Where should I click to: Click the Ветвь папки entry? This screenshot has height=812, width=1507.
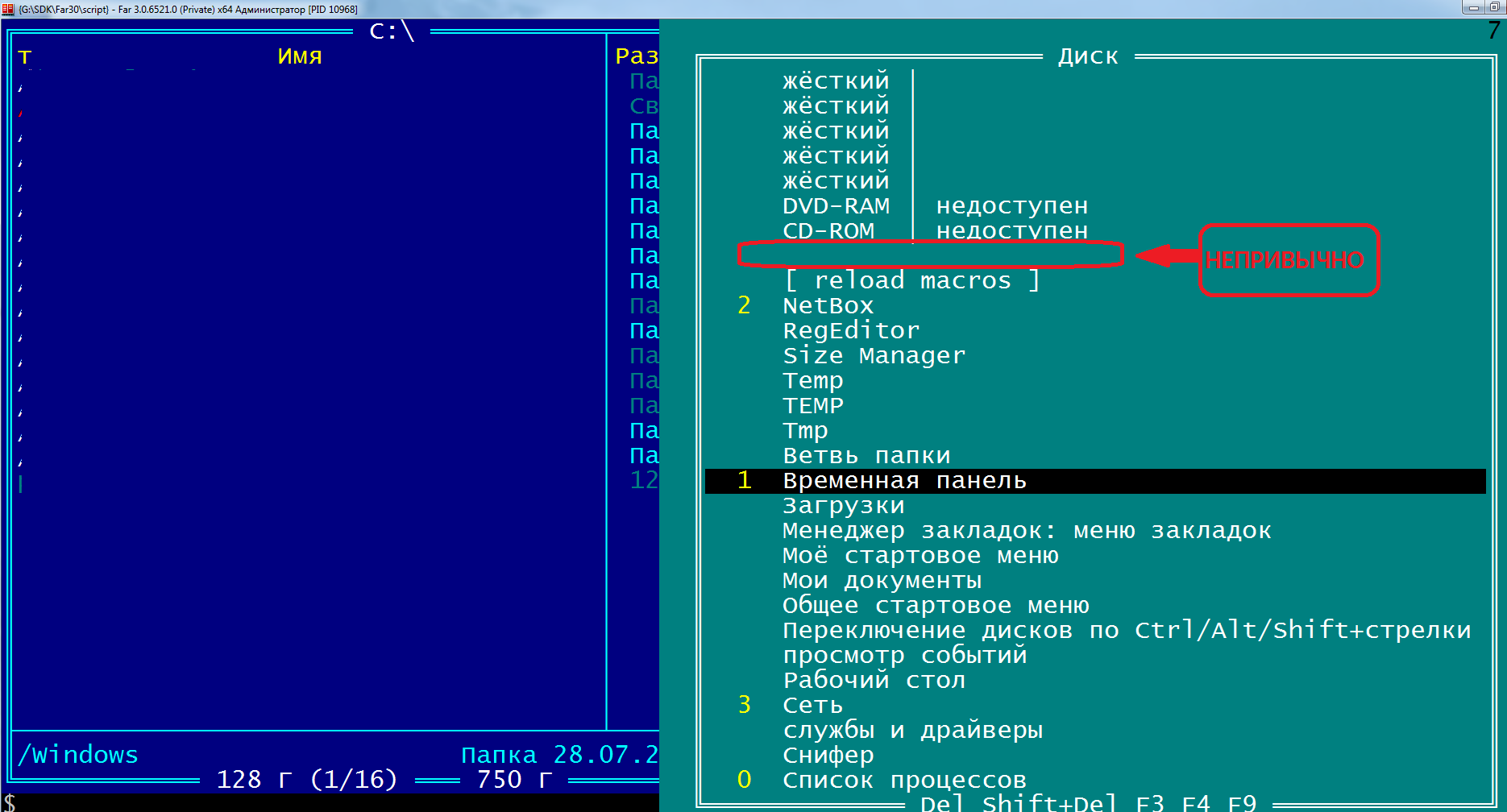coord(866,456)
